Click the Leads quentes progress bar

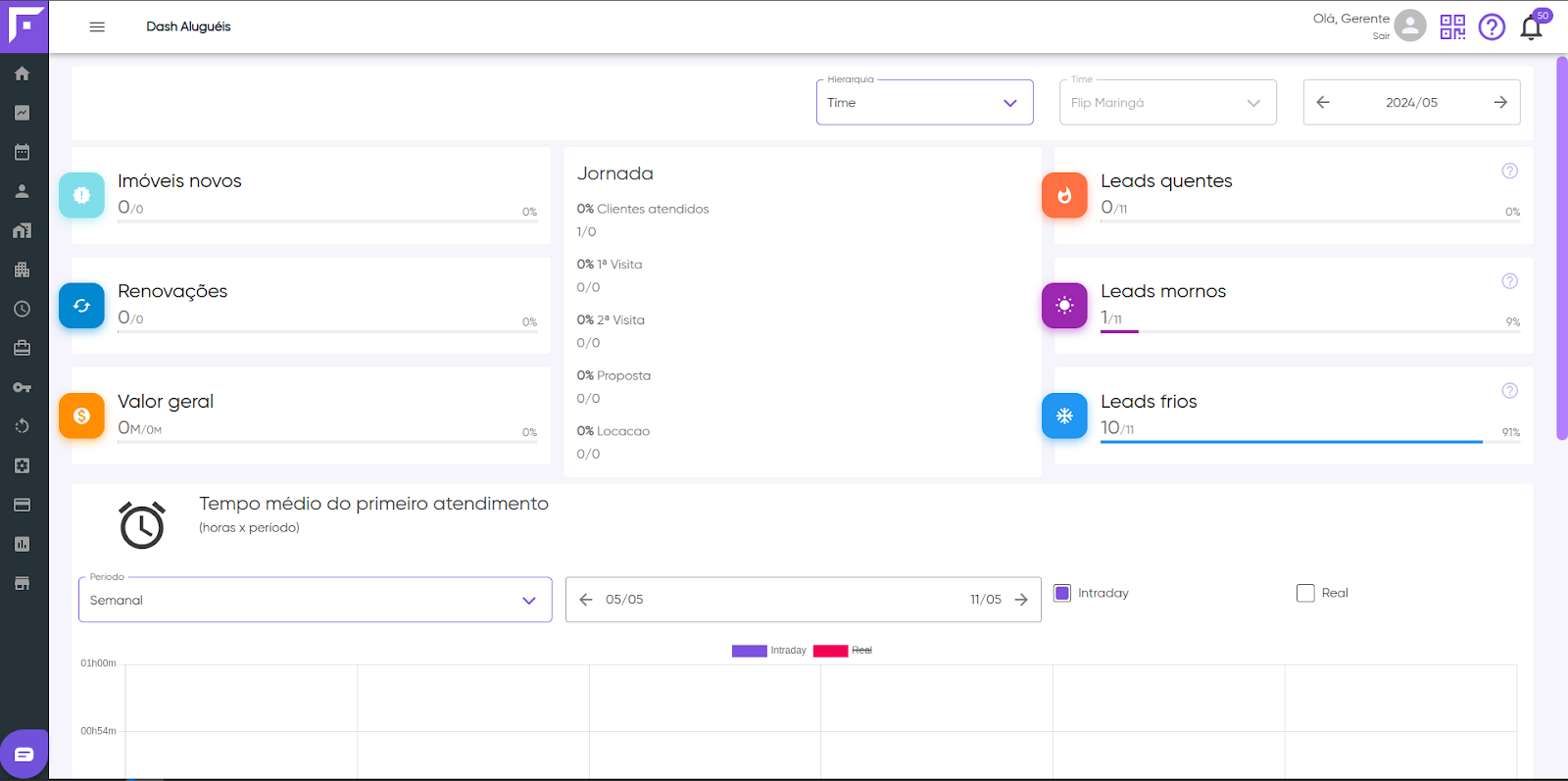1310,221
